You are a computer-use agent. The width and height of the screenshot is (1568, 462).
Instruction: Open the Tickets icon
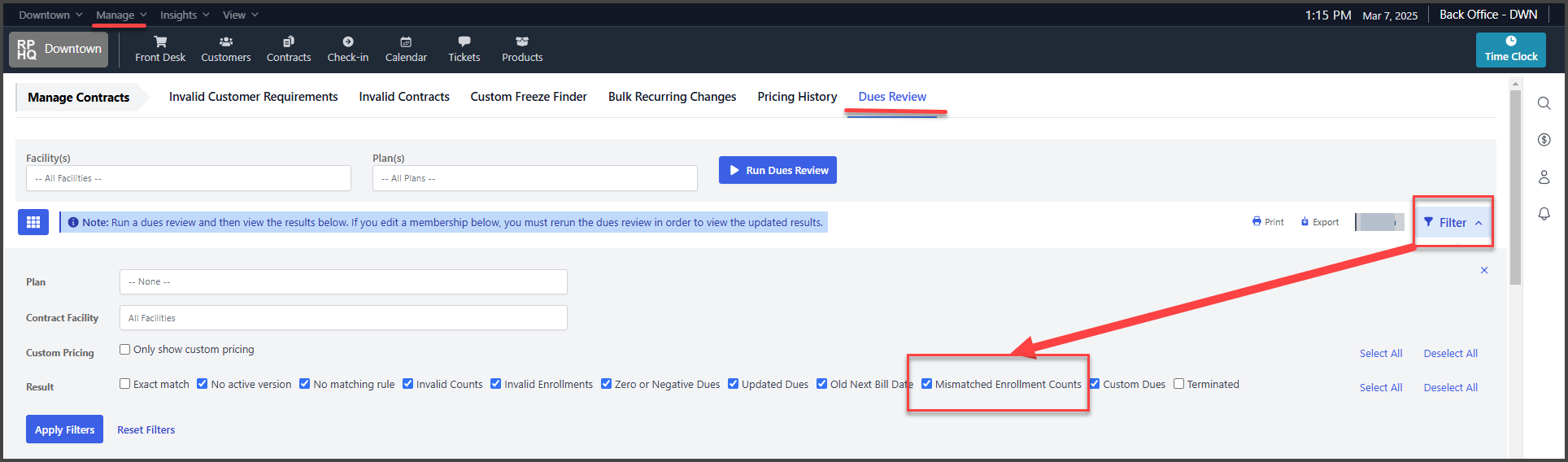click(x=464, y=41)
